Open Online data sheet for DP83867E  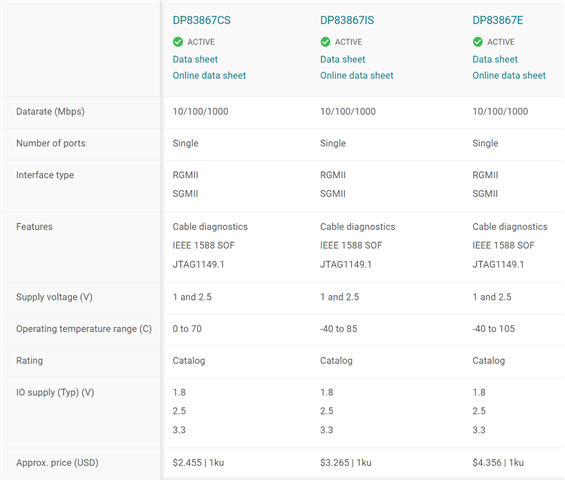point(509,75)
